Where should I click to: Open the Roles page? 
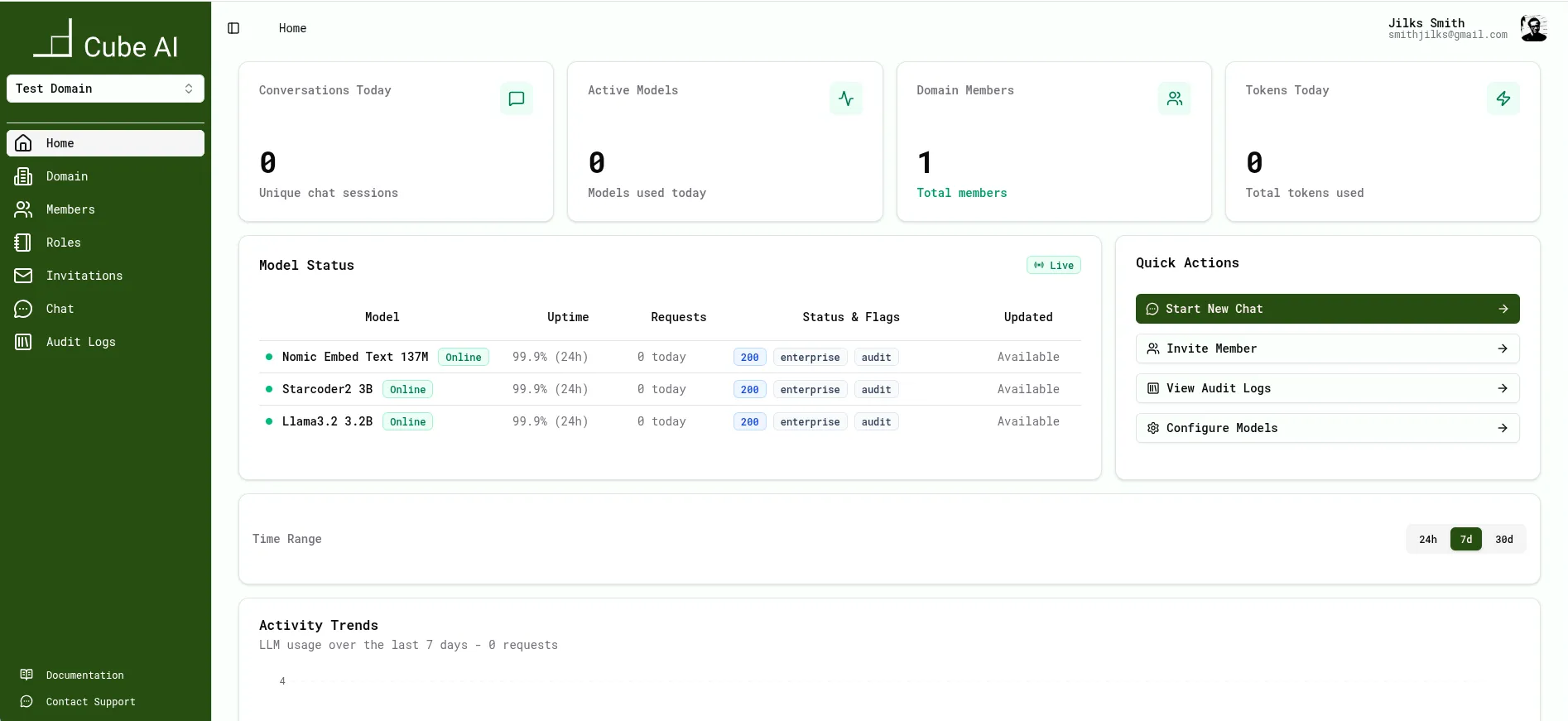105,243
